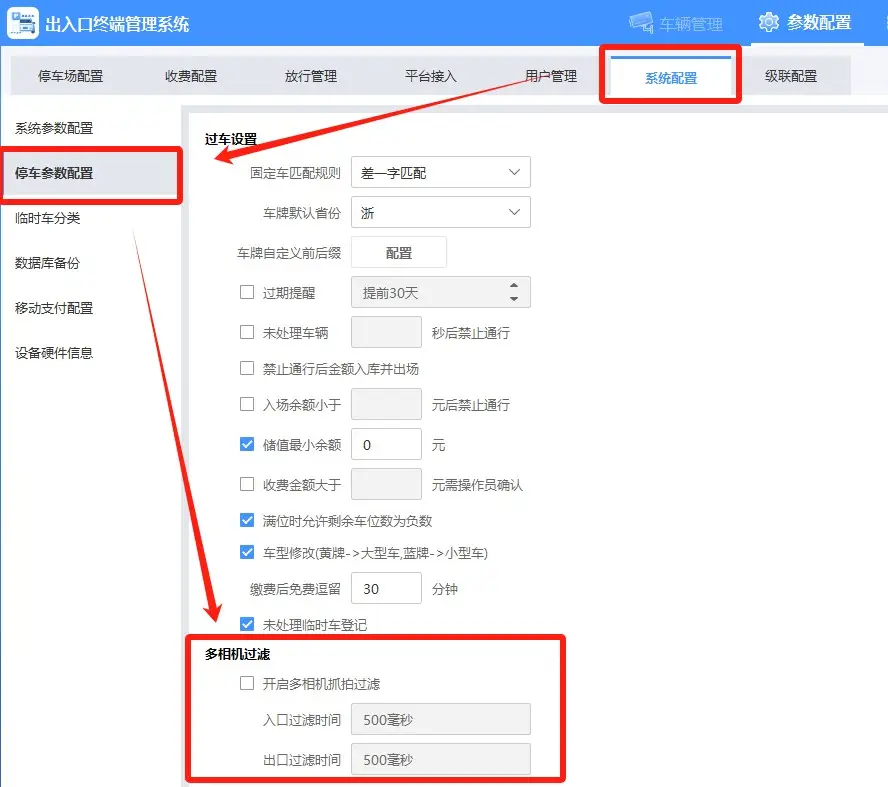Select the 级联配置 tab
888x787 pixels.
(x=791, y=76)
